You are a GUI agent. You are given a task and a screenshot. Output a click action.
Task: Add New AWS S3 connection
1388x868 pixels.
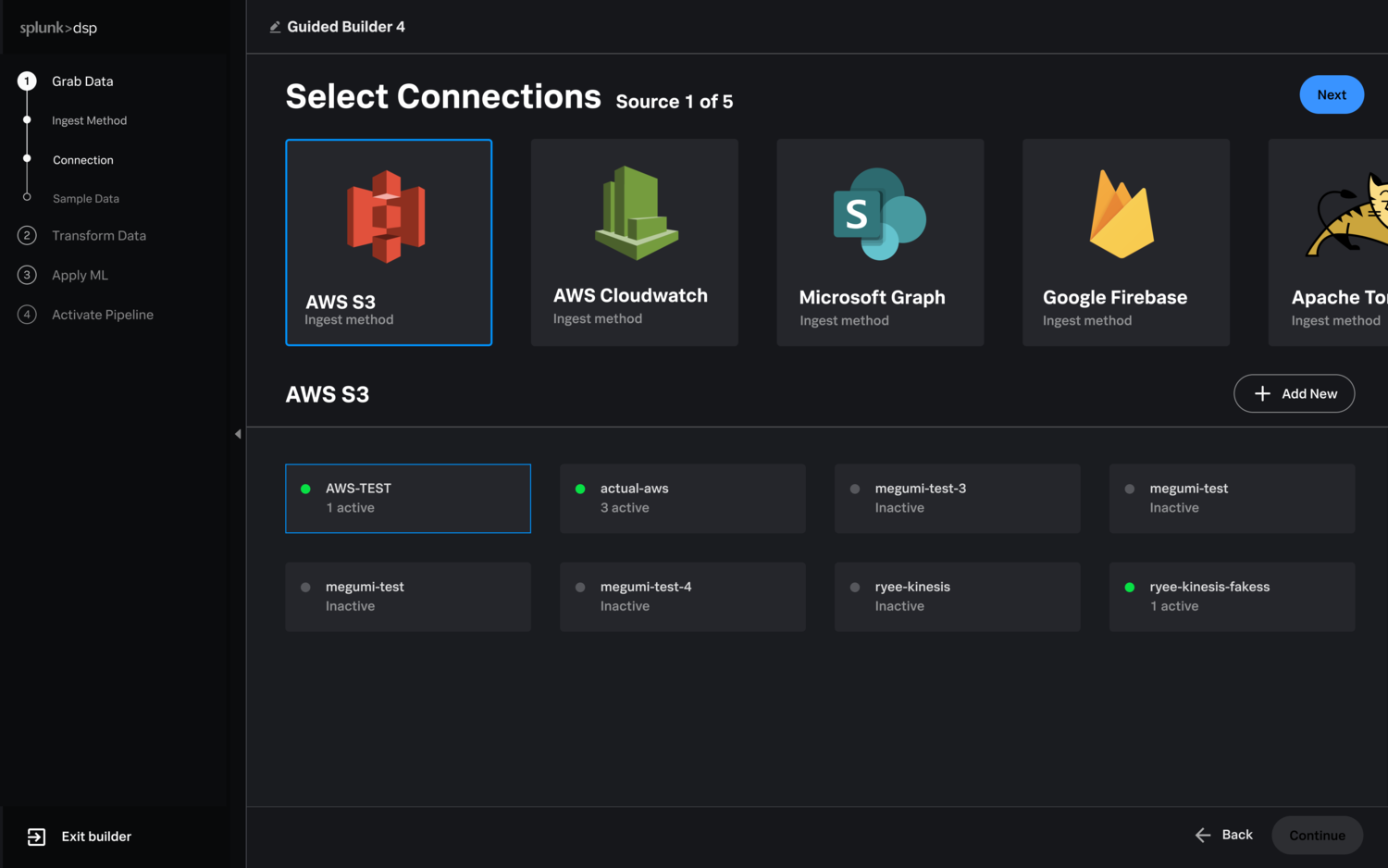(x=1294, y=393)
